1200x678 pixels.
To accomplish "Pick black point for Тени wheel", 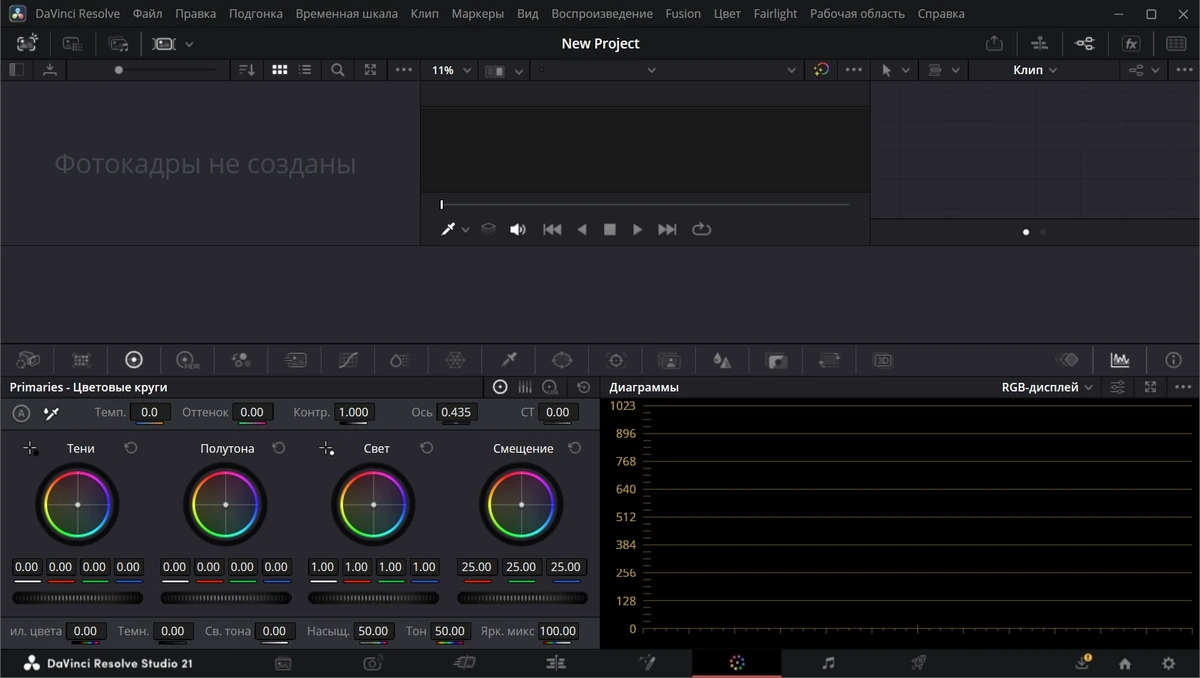I will coord(31,449).
